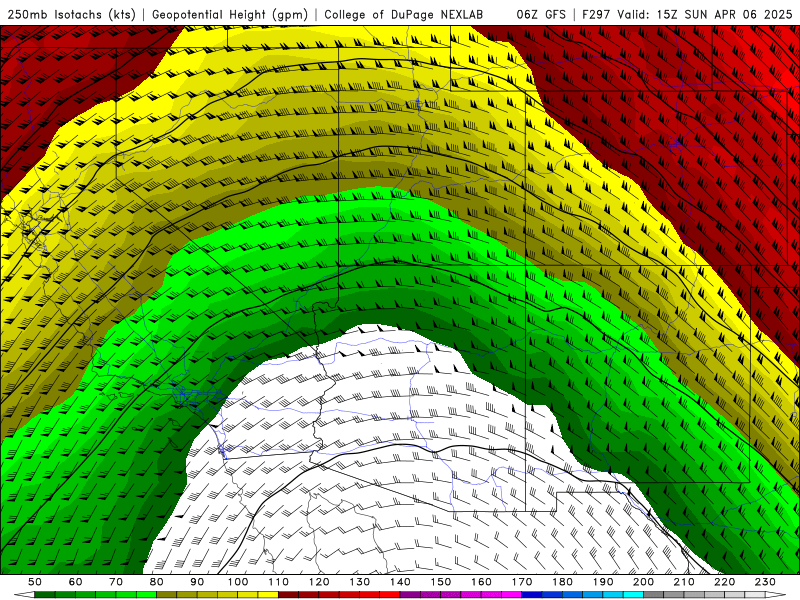The width and height of the screenshot is (800, 600).
Task: Click the cyan swatch before the gray swatches
Action: coord(633,595)
